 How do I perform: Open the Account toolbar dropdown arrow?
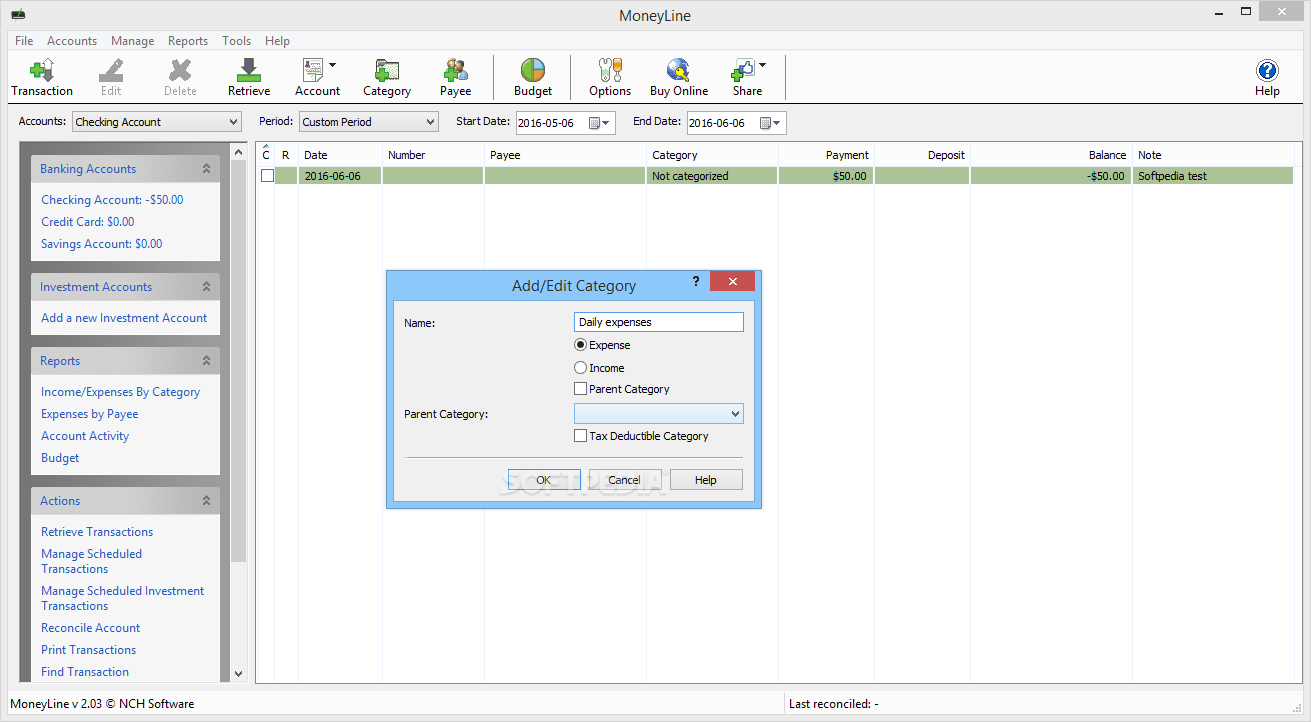click(x=333, y=66)
